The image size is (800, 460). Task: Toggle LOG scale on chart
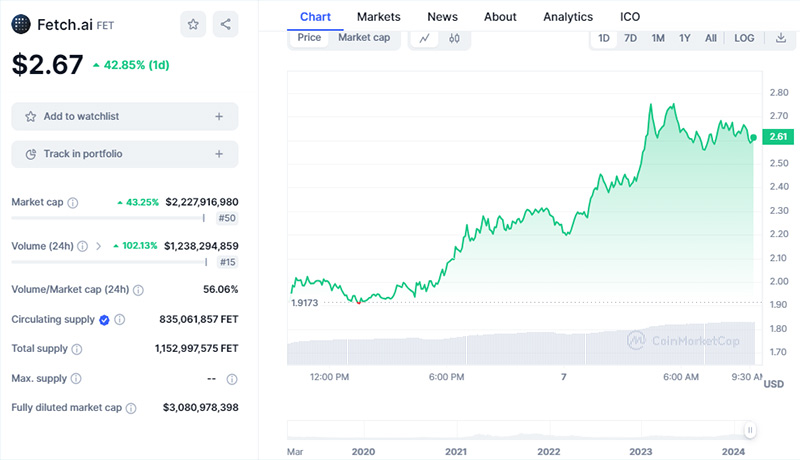tap(744, 38)
